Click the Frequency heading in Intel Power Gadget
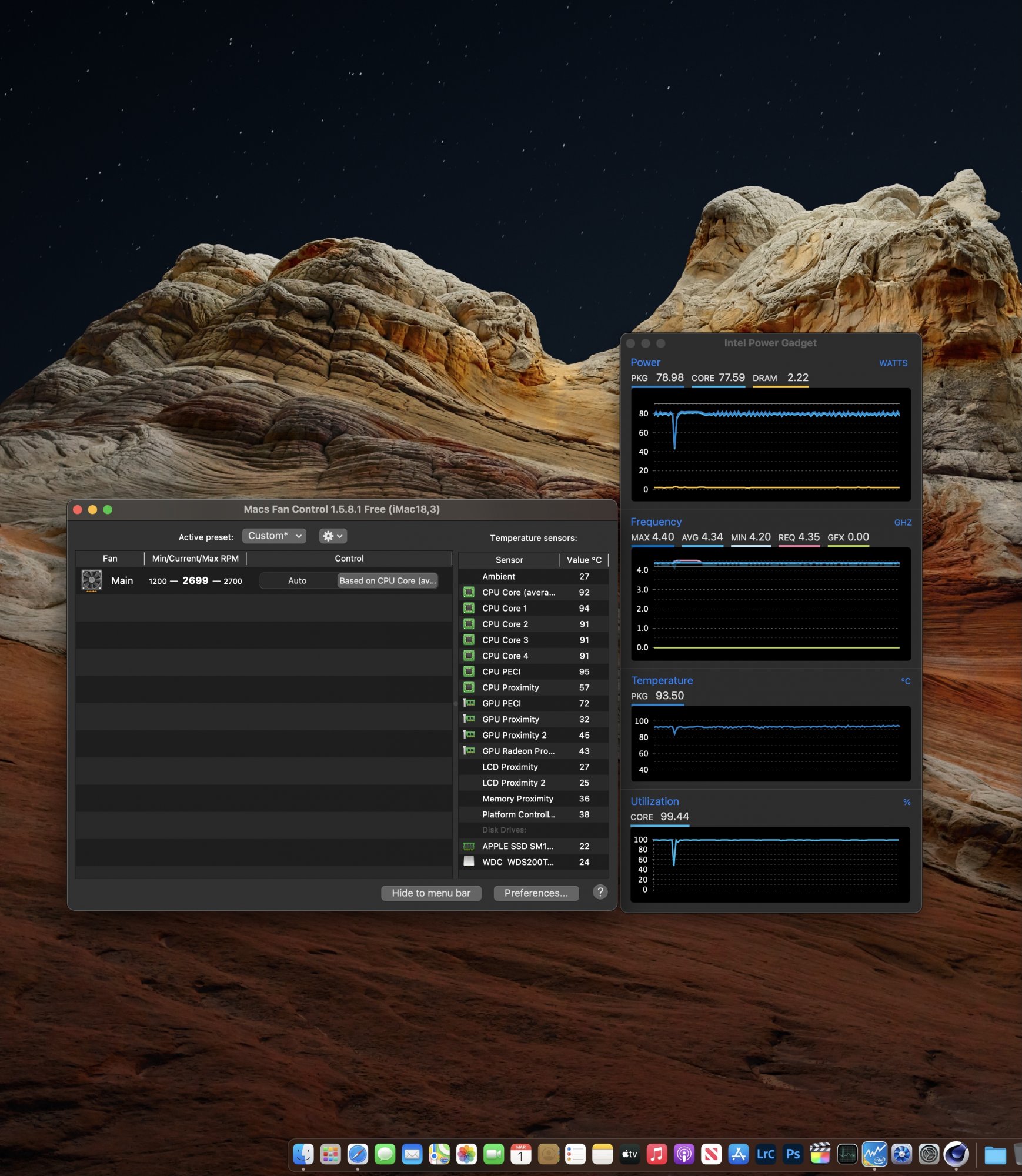The image size is (1022, 1176). coord(656,522)
